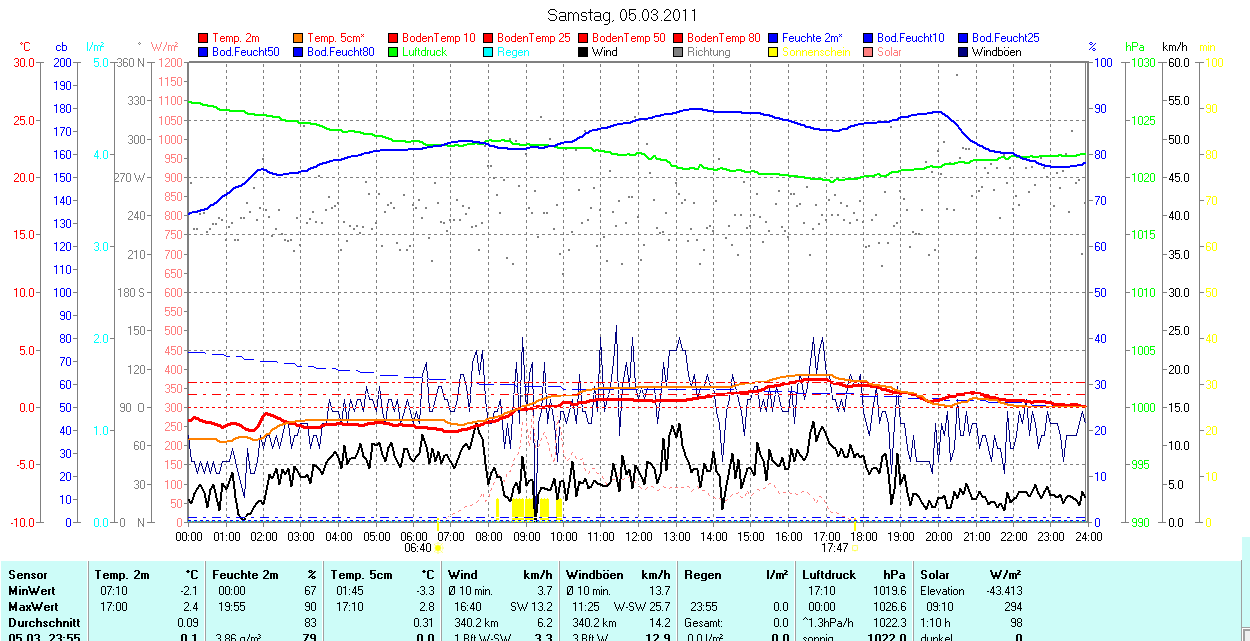Click the orange Temp. 5cm legend square
The width and height of the screenshot is (1250, 641).
coord(299,38)
